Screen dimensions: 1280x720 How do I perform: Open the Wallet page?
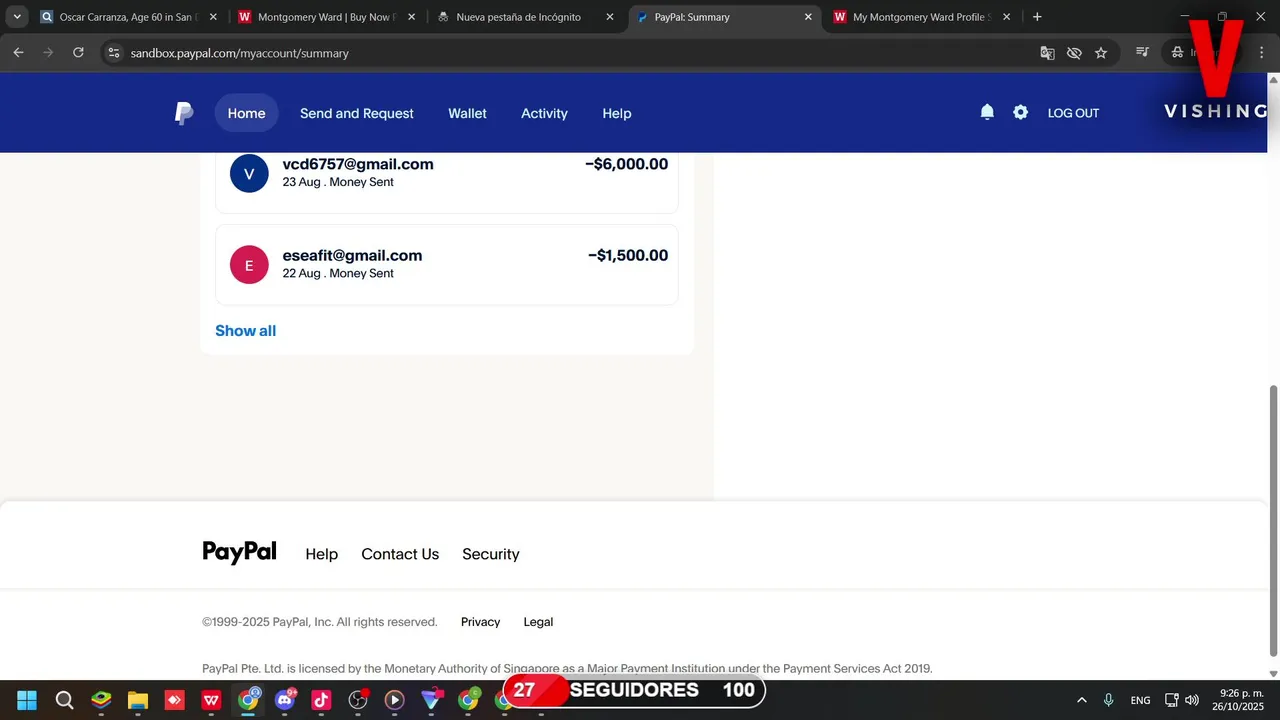click(x=467, y=113)
